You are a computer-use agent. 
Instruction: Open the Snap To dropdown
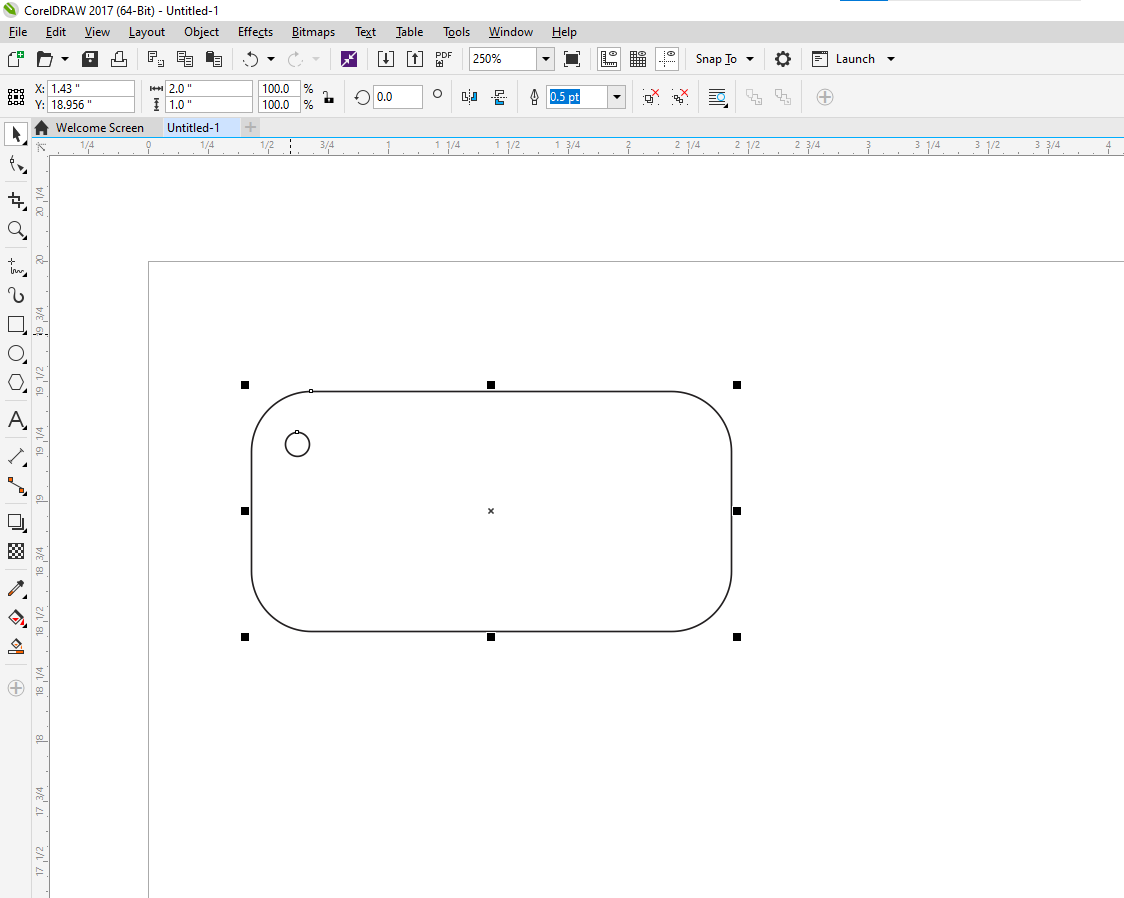tap(724, 59)
